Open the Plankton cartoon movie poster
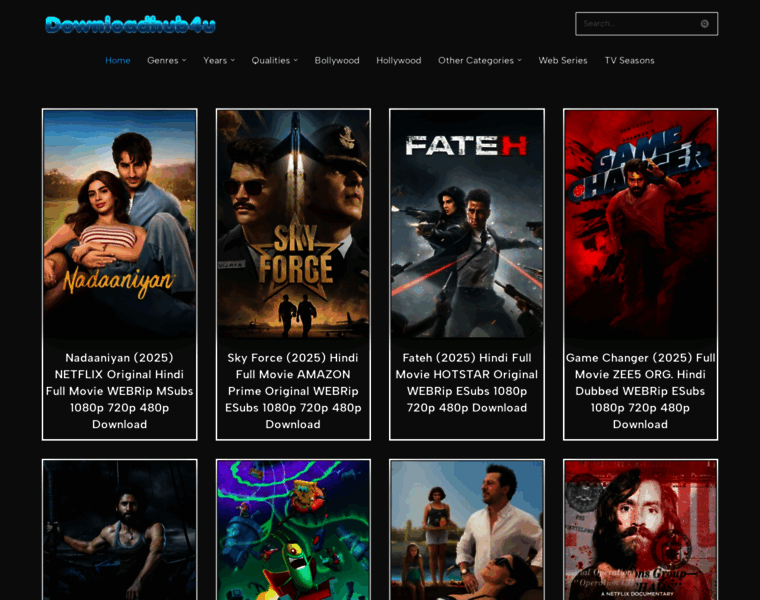Screen dimensions: 760x600 click(293, 530)
